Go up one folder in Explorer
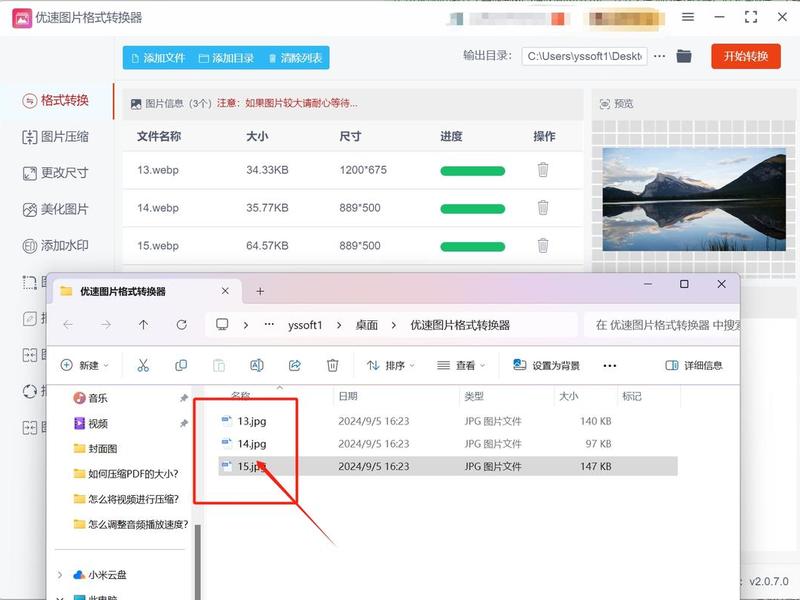This screenshot has width=800, height=600. [143, 324]
